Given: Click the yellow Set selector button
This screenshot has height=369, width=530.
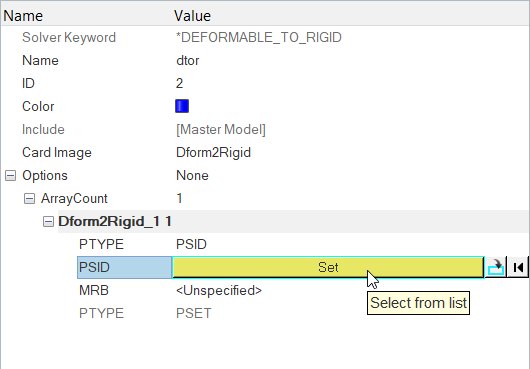Looking at the screenshot, I should (x=328, y=267).
